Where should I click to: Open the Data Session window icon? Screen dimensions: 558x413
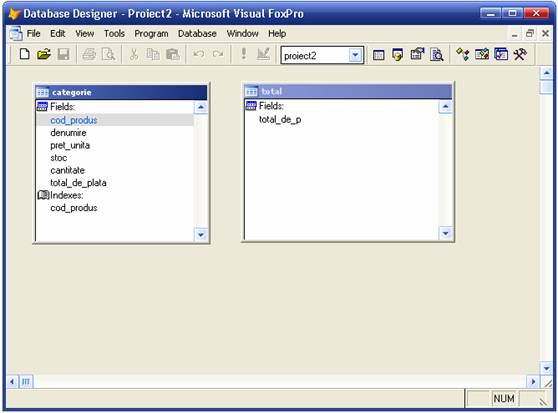[398, 55]
